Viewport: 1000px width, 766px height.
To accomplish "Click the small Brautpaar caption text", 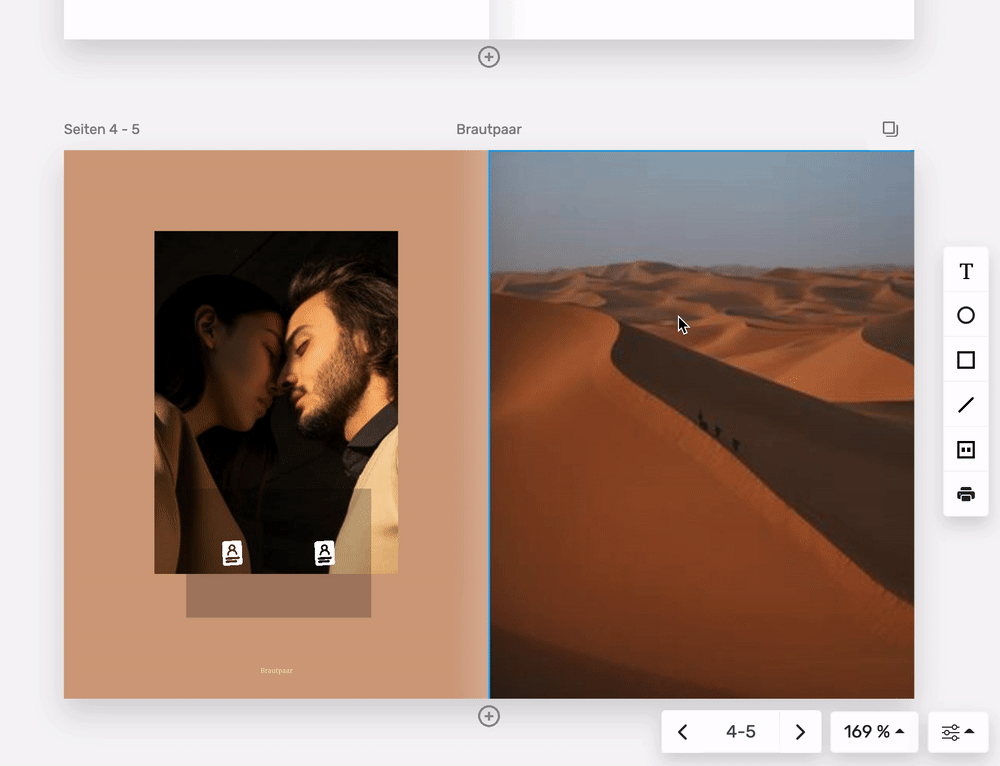I will [x=276, y=670].
